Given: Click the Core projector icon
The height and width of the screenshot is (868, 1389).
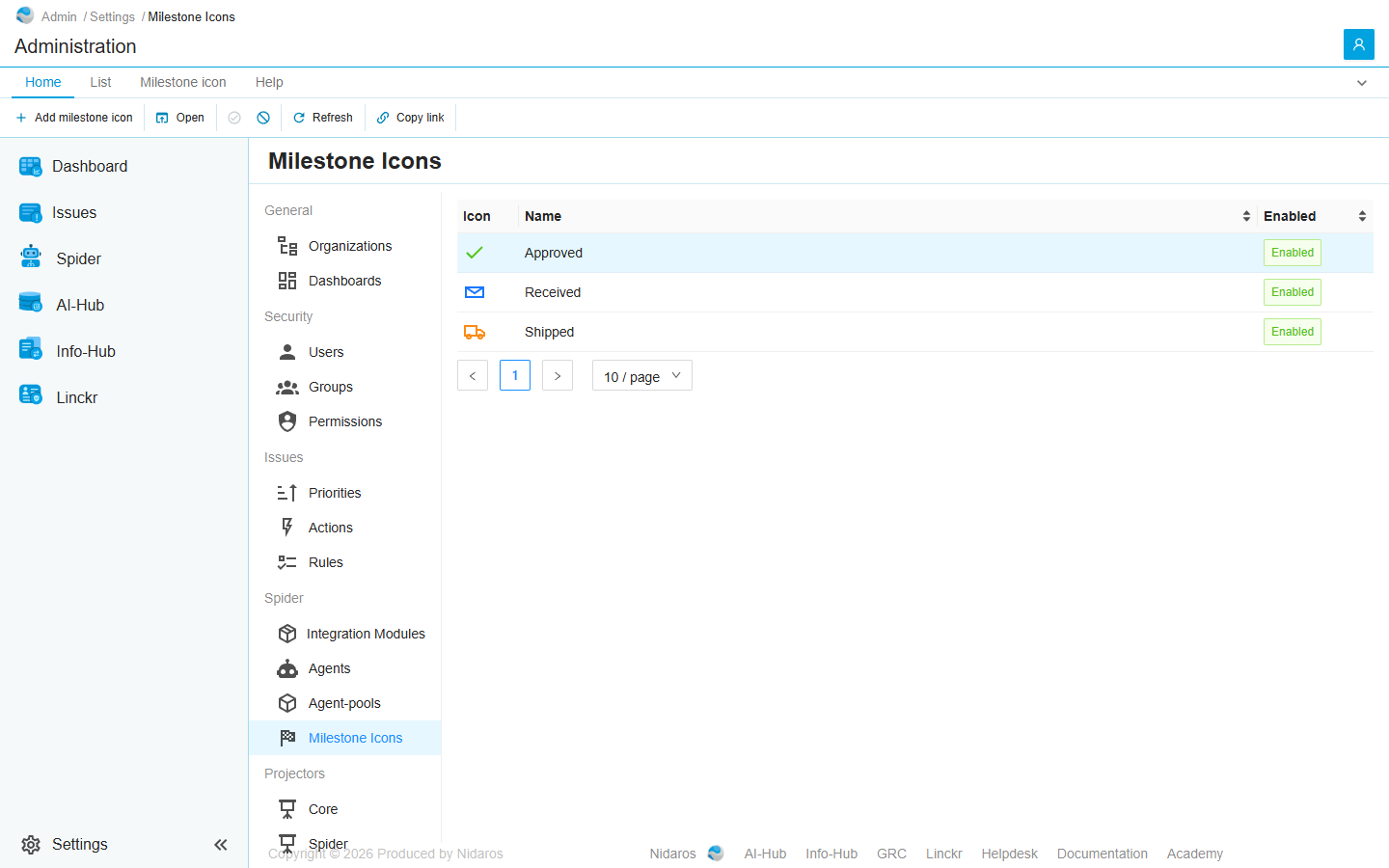Looking at the screenshot, I should [287, 809].
